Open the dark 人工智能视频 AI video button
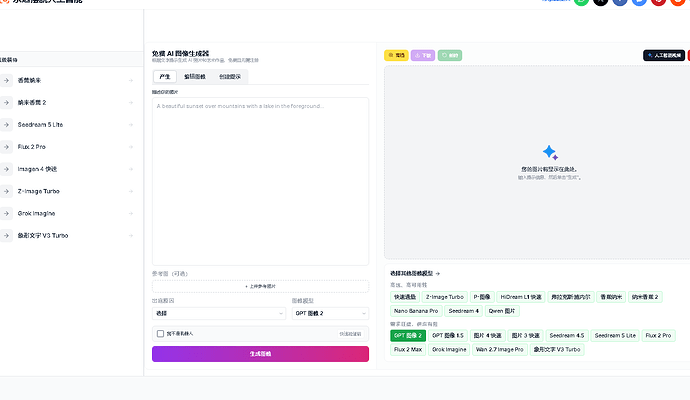 tap(664, 55)
